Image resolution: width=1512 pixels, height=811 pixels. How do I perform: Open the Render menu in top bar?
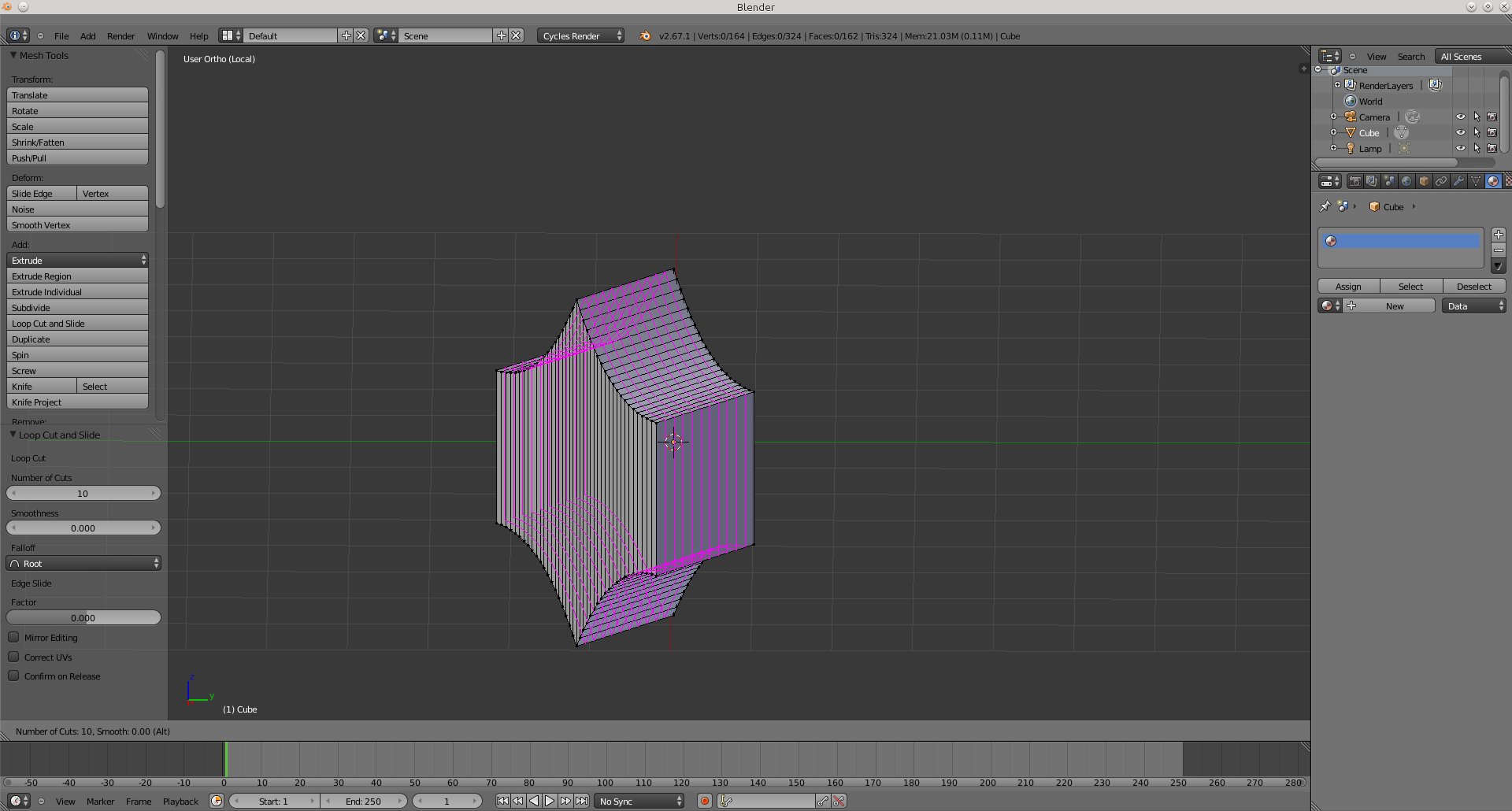pyautogui.click(x=120, y=35)
